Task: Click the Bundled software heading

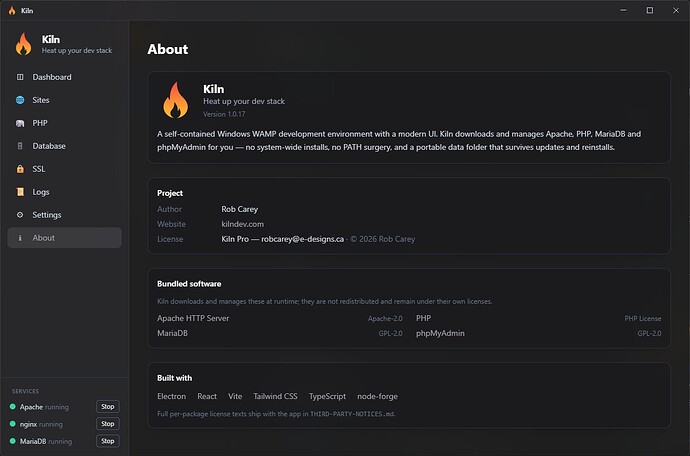Action: tap(189, 284)
